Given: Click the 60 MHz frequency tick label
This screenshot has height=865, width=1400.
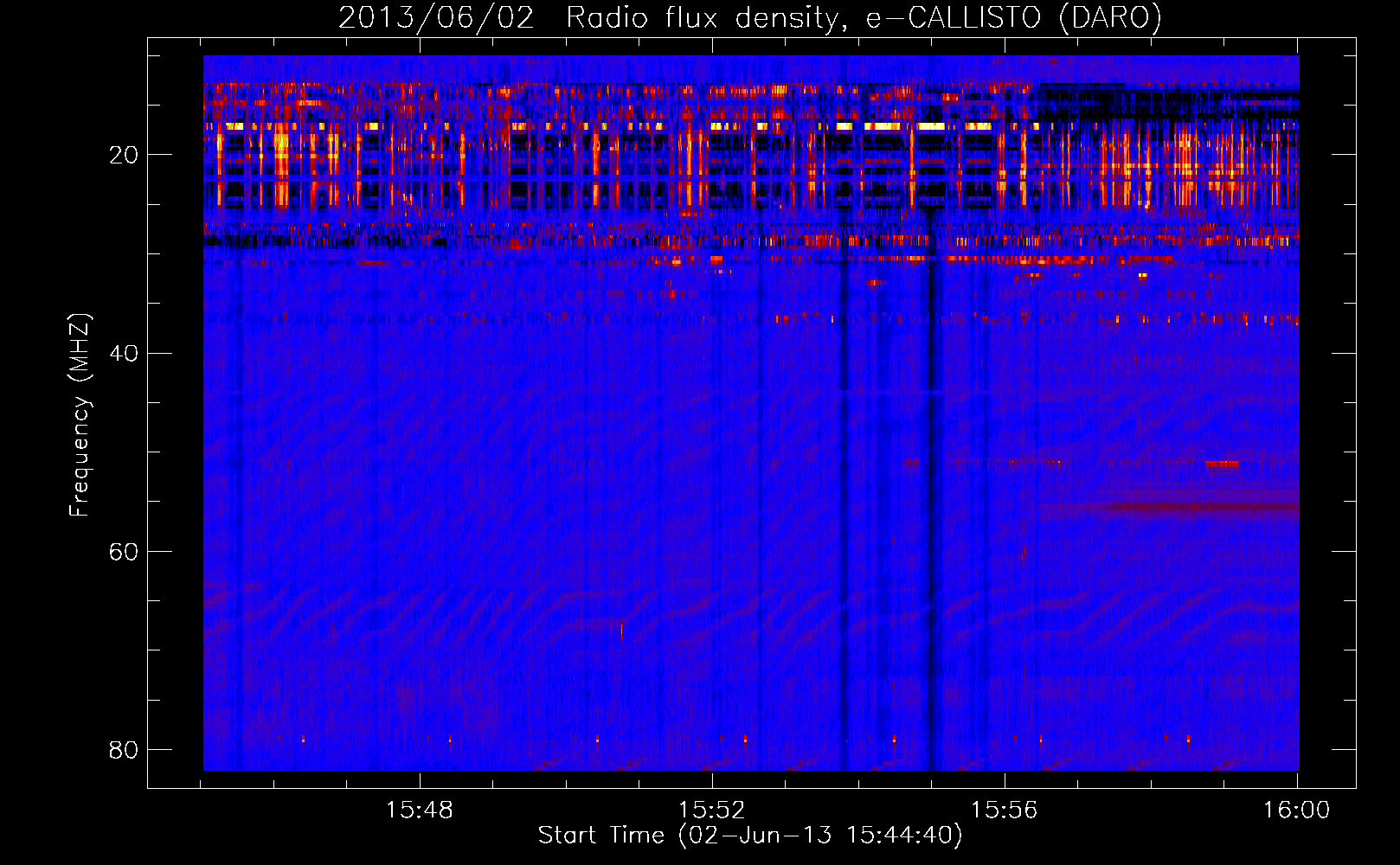Looking at the screenshot, I should [124, 552].
